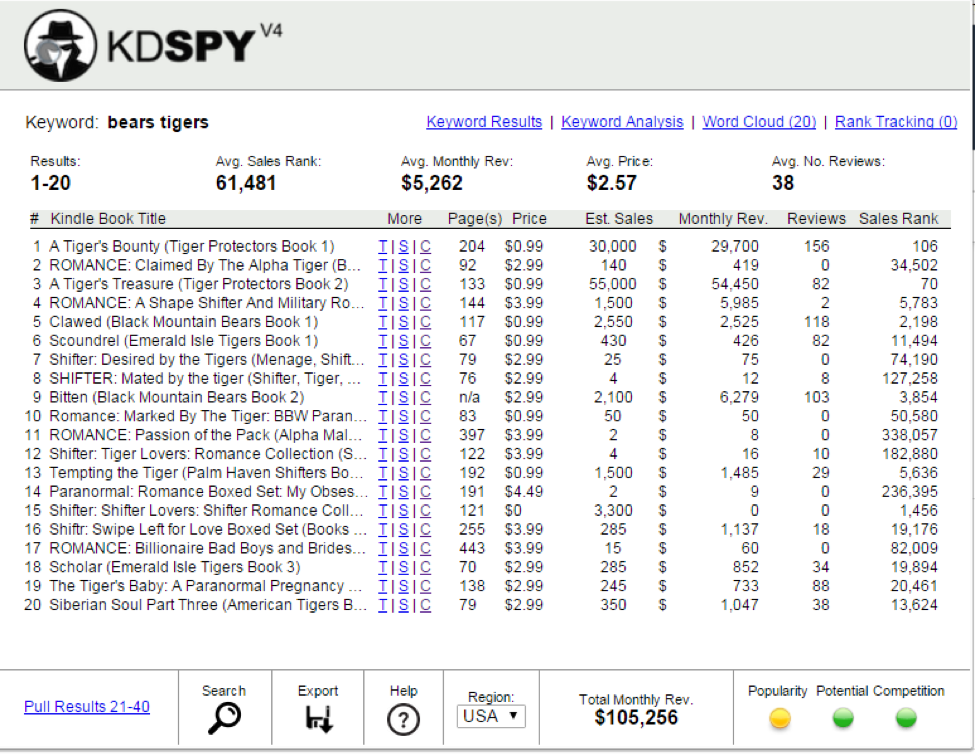Image resolution: width=977 pixels, height=756 pixels.
Task: Sort by the Monthly Rev. column header
Action: click(x=723, y=219)
